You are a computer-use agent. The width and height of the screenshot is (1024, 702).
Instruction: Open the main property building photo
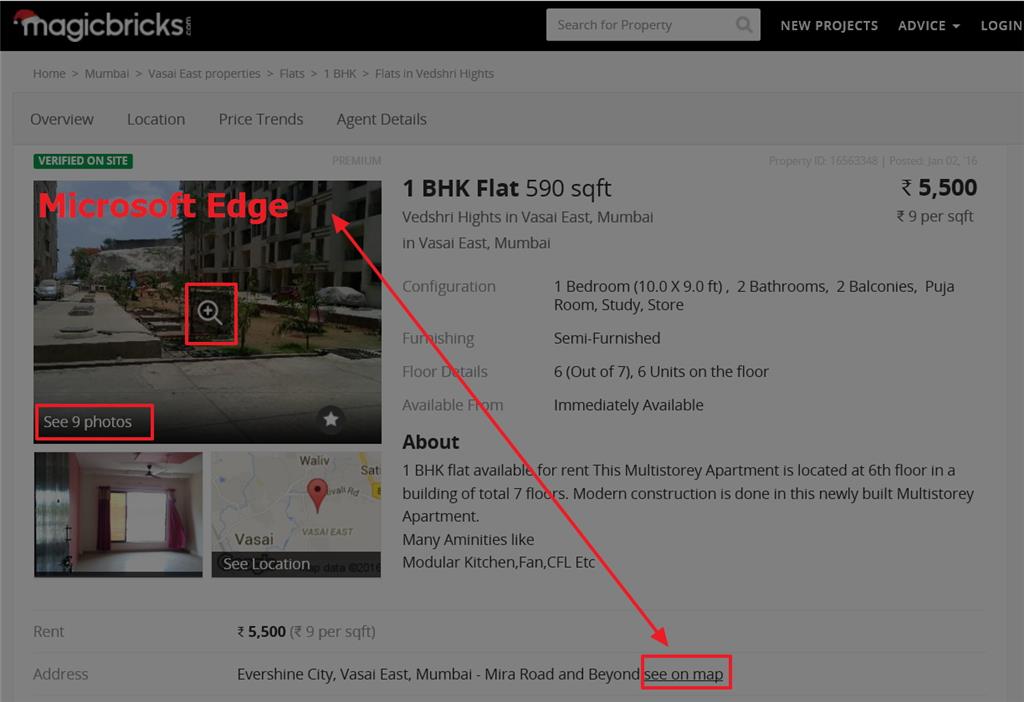pos(208,312)
